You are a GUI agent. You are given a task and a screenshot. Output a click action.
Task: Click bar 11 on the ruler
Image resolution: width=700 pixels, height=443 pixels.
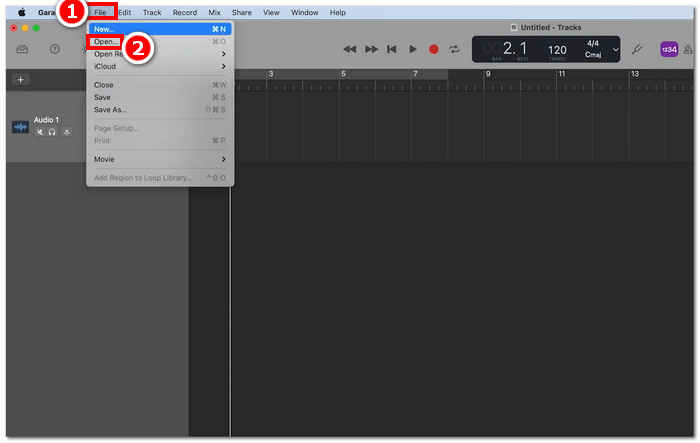point(562,74)
